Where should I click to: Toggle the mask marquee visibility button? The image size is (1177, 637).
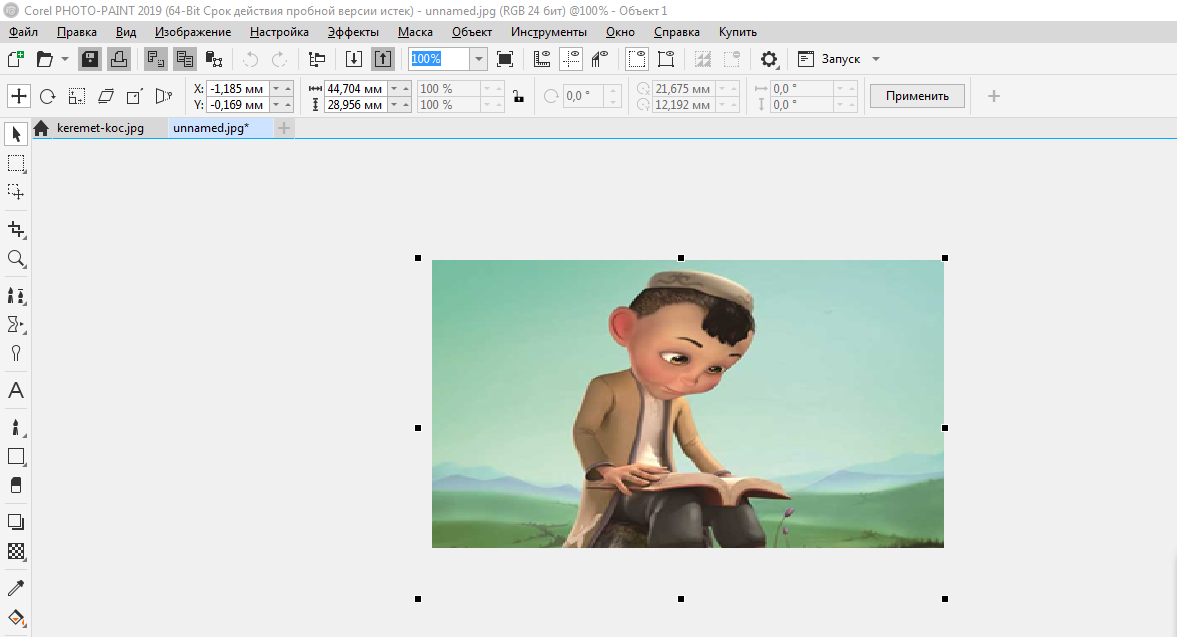[637, 59]
